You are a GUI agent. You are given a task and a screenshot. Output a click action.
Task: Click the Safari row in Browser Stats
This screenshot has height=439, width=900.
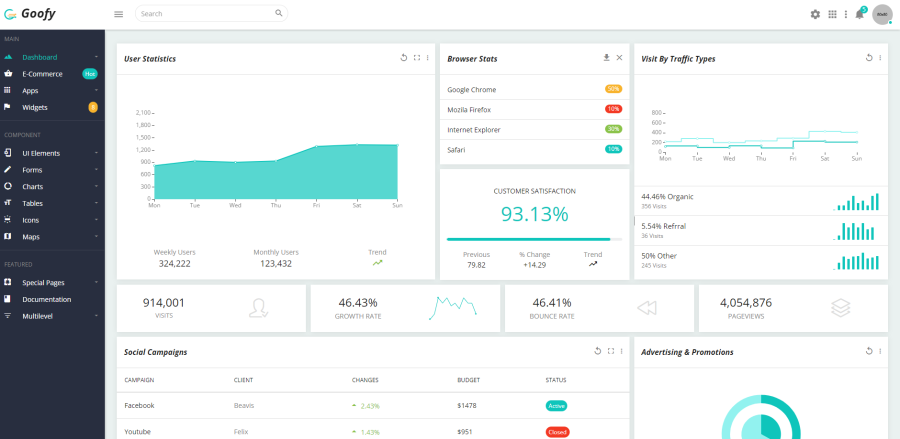[534, 150]
